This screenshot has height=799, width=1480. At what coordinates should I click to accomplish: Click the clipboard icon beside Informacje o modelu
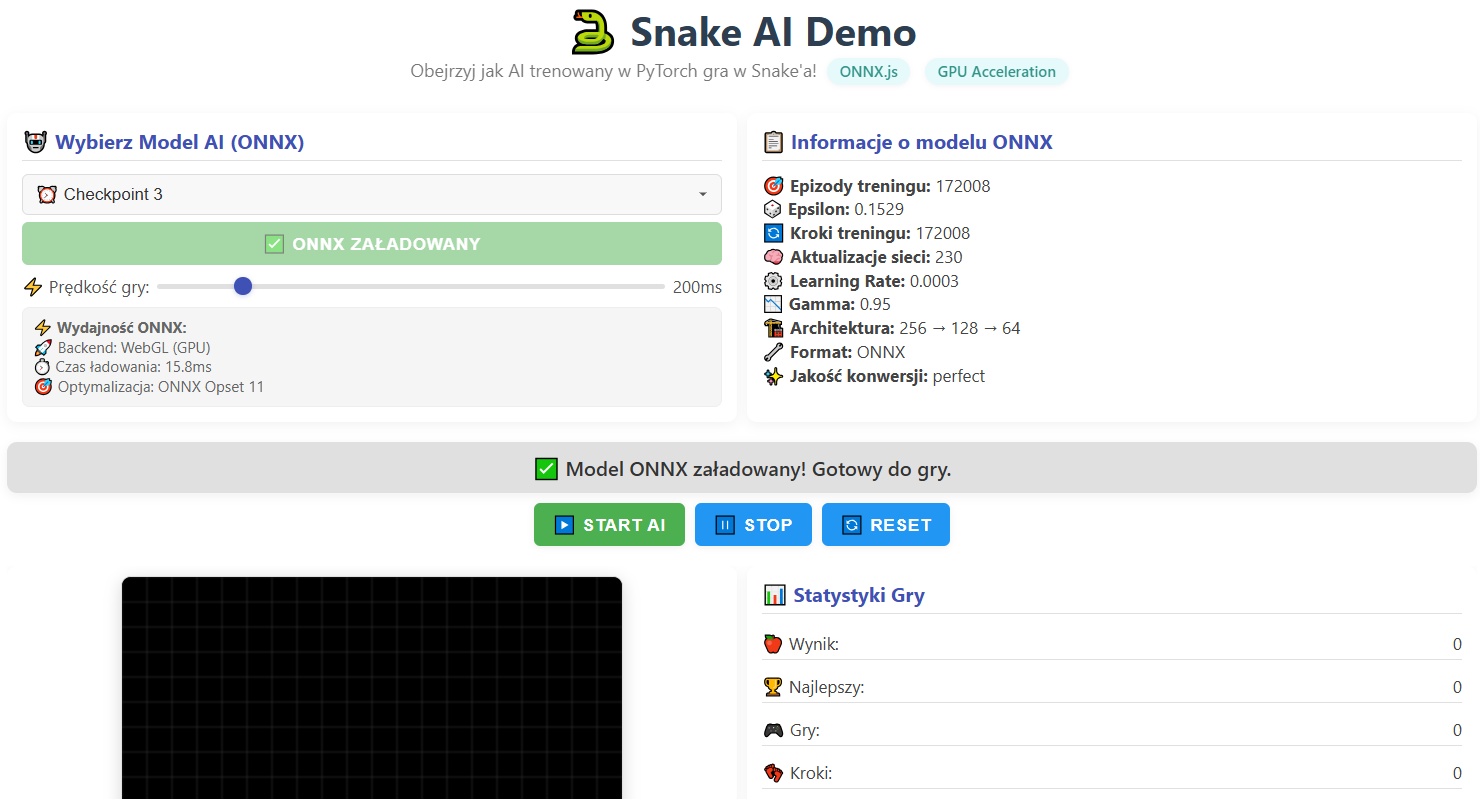[772, 142]
